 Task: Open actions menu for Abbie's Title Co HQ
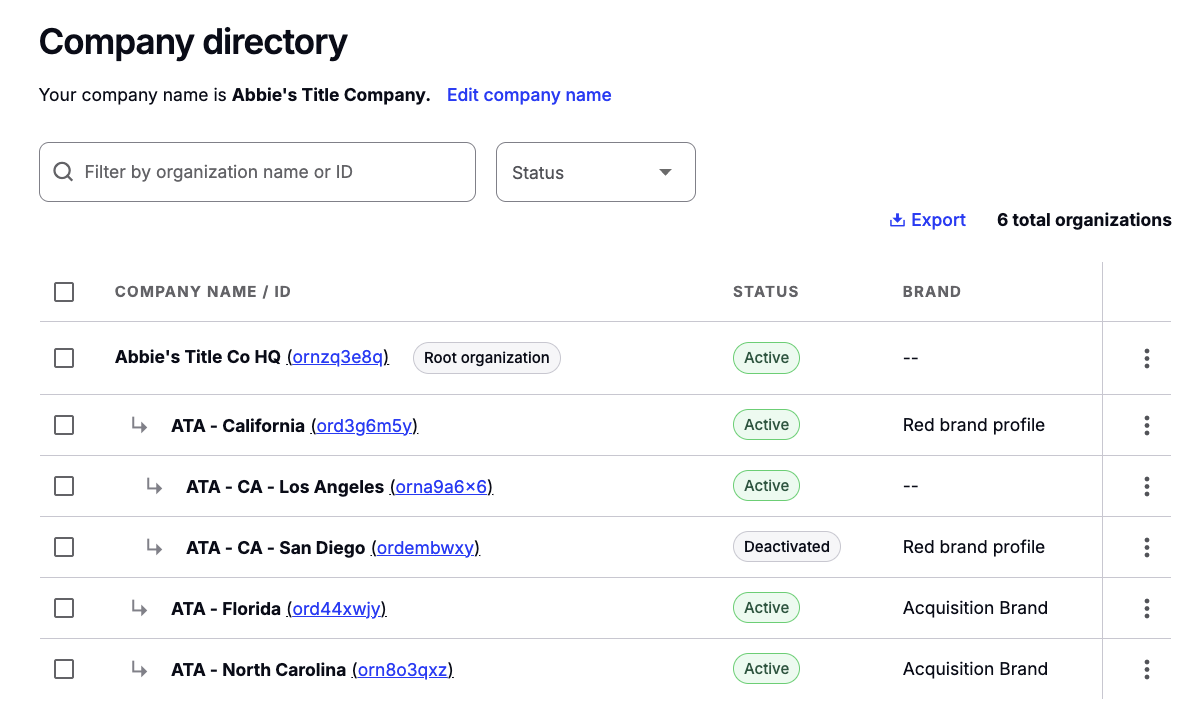point(1146,358)
